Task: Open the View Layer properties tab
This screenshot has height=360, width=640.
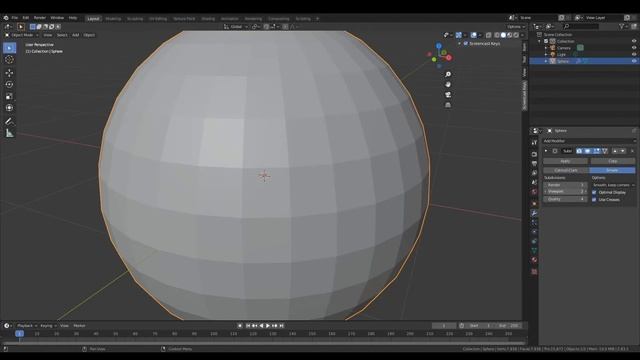Action: pyautogui.click(x=534, y=173)
